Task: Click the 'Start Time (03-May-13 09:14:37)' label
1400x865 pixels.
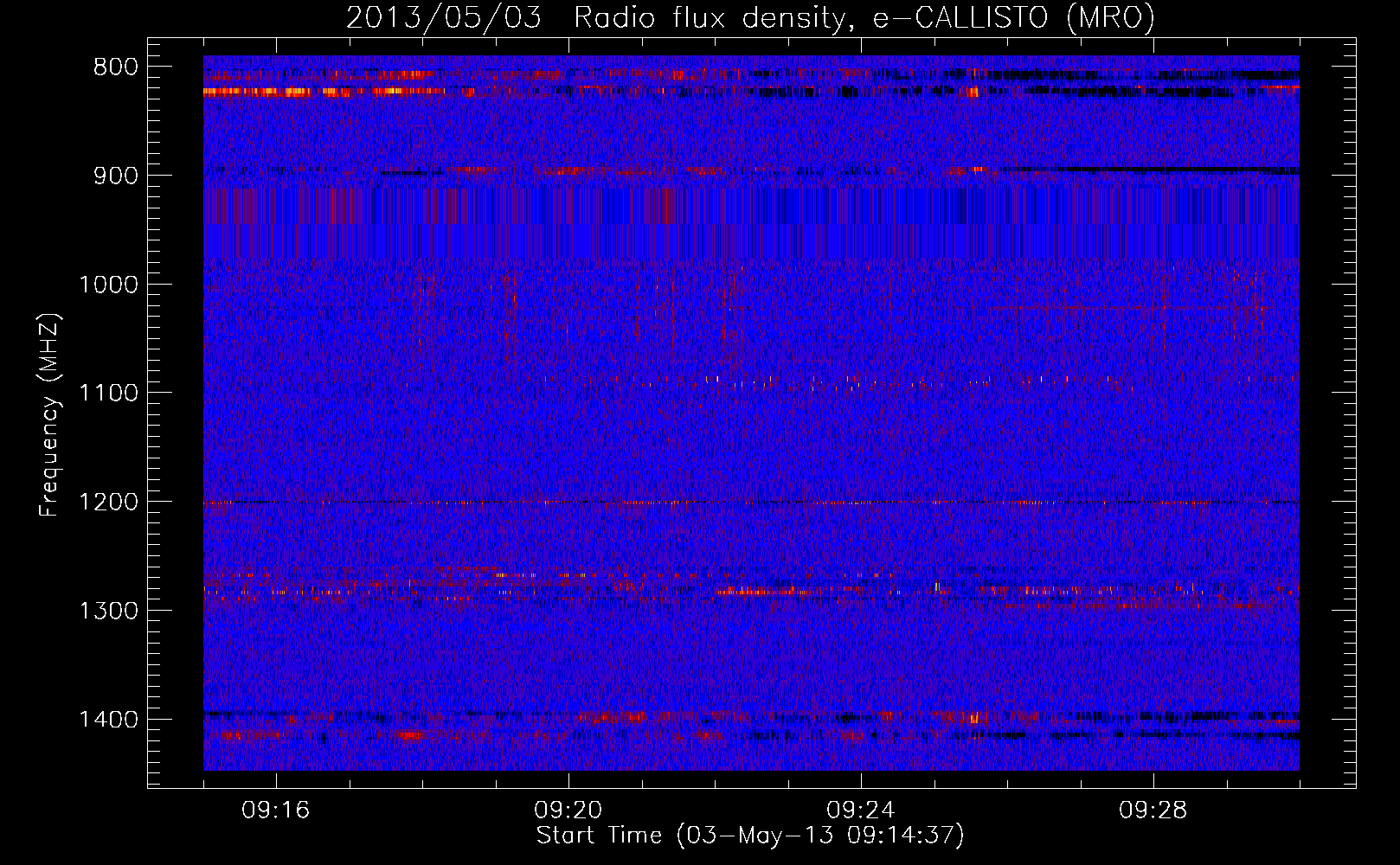Action: [750, 836]
